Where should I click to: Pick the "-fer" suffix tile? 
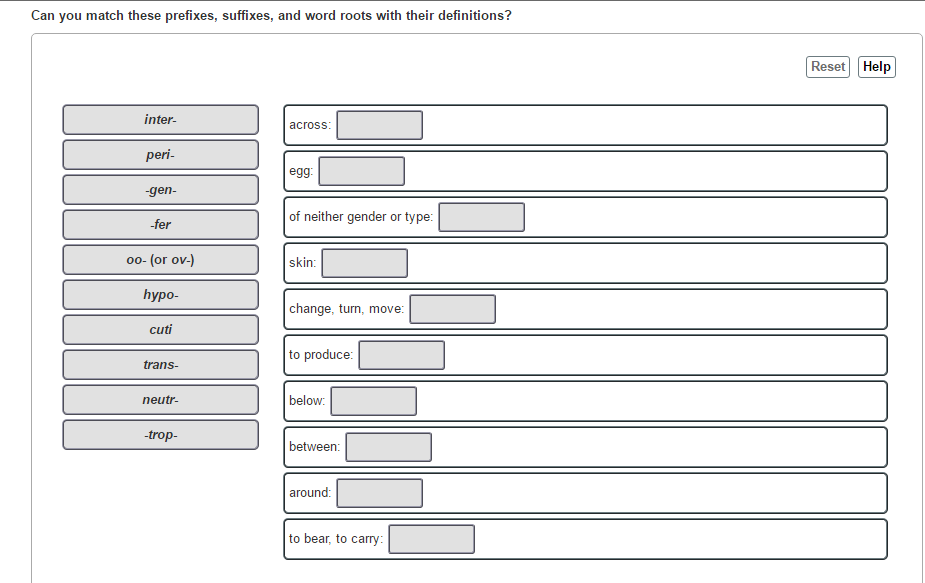click(x=160, y=224)
